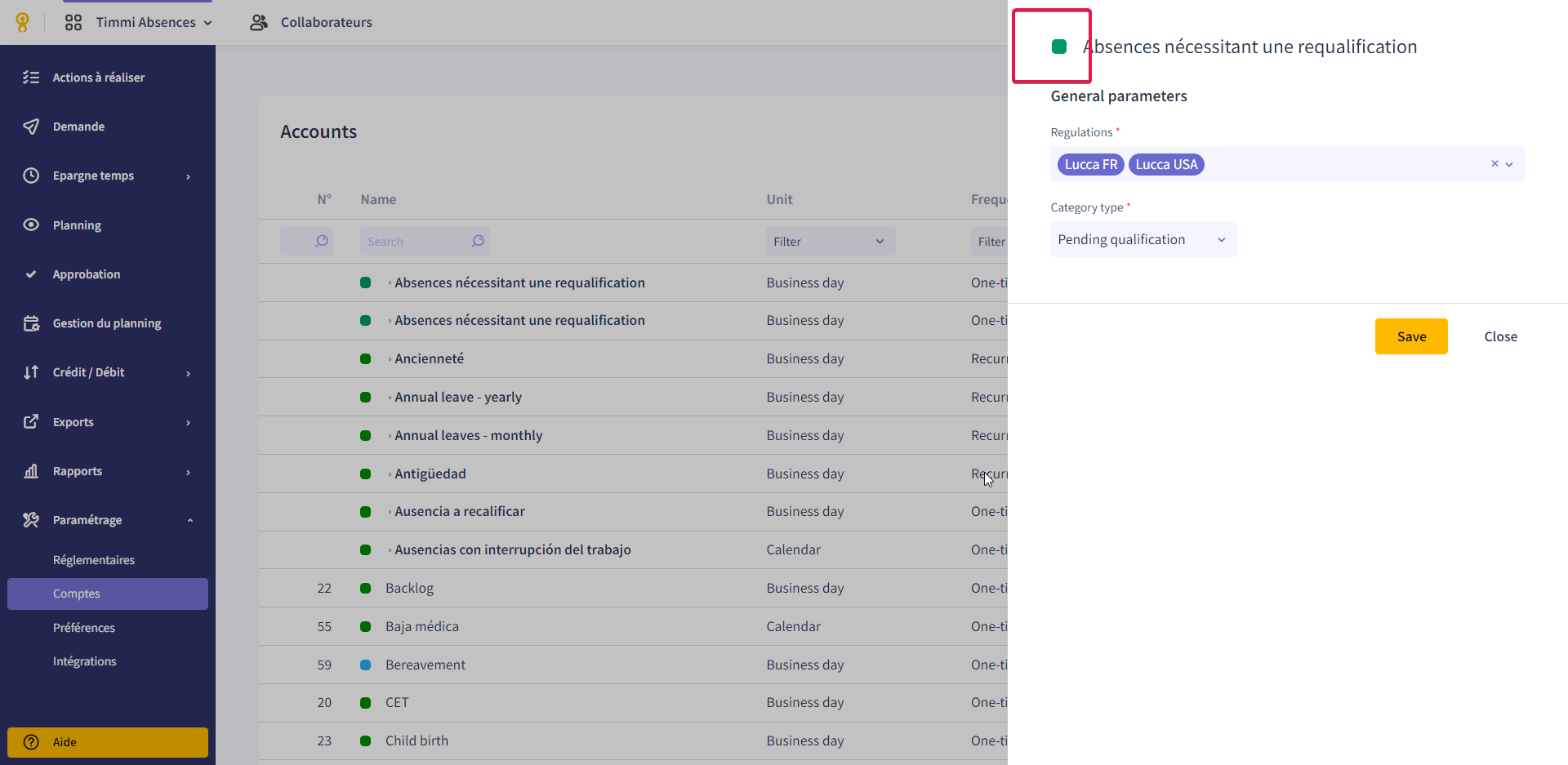Click the Collaborateurs people icon

[259, 22]
